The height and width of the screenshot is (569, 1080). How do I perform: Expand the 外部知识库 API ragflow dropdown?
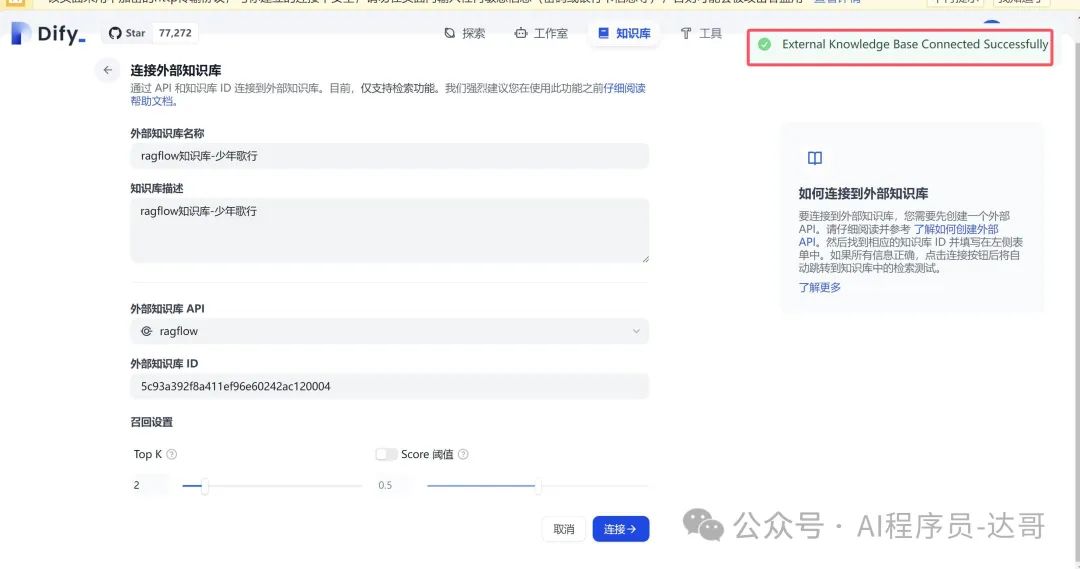pyautogui.click(x=389, y=331)
